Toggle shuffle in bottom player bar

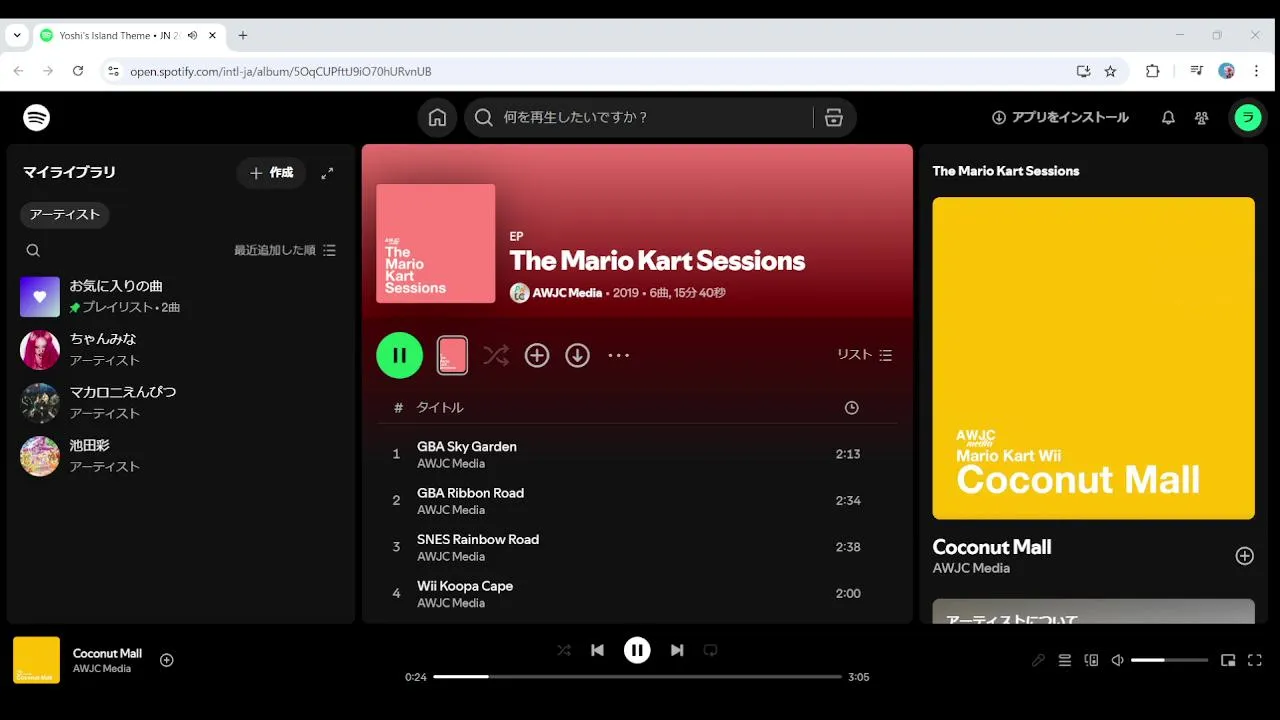pos(564,650)
